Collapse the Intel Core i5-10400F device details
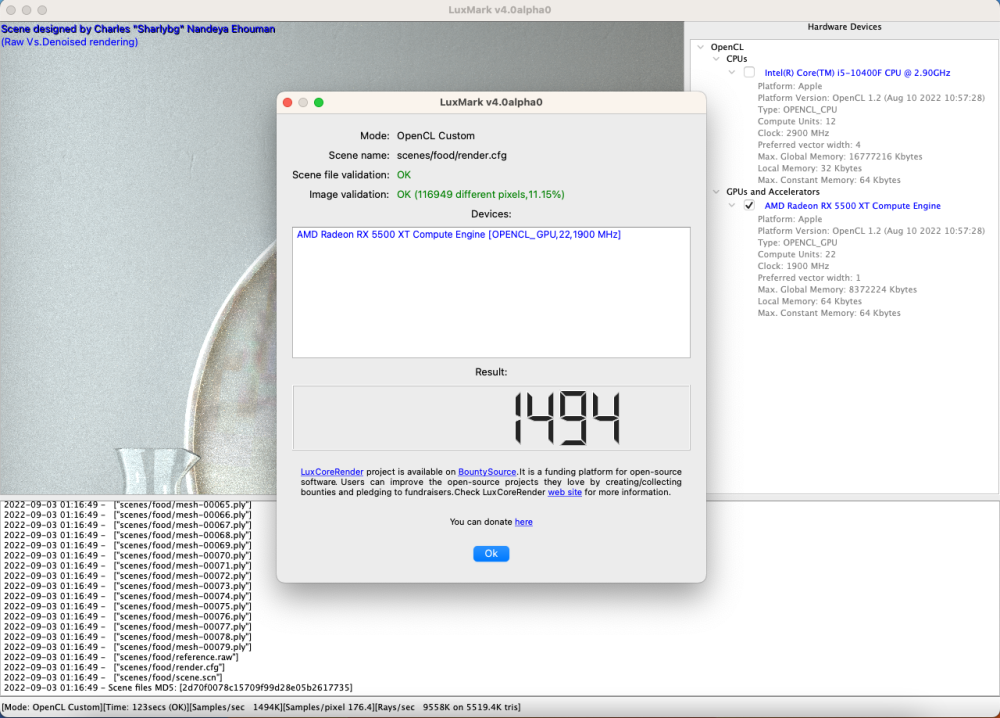 click(732, 73)
